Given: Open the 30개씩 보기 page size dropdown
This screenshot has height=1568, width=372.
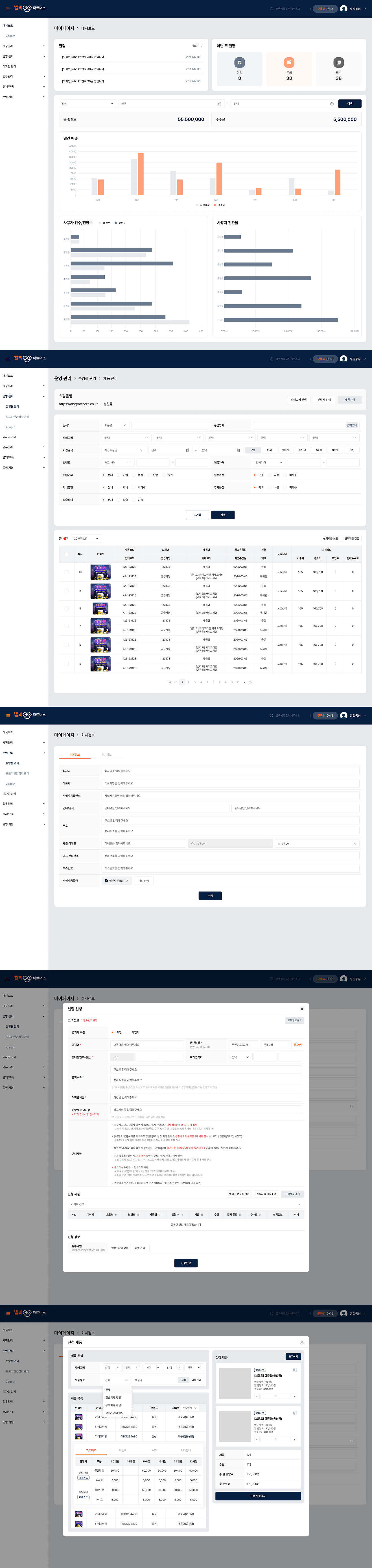Looking at the screenshot, I should [86, 539].
